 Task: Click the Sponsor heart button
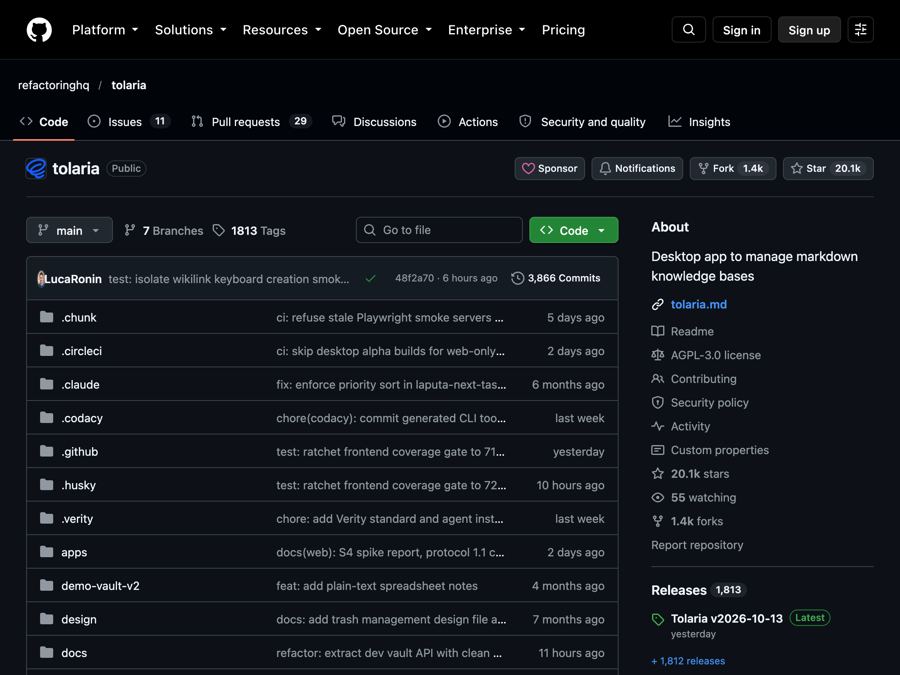pos(549,168)
